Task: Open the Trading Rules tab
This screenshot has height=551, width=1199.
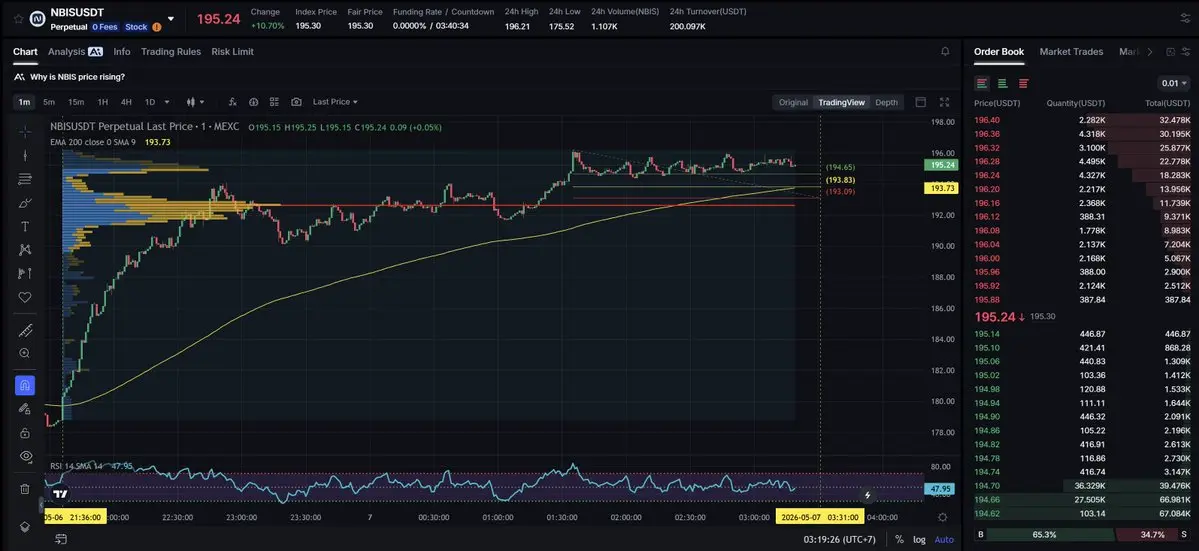Action: pyautogui.click(x=171, y=51)
